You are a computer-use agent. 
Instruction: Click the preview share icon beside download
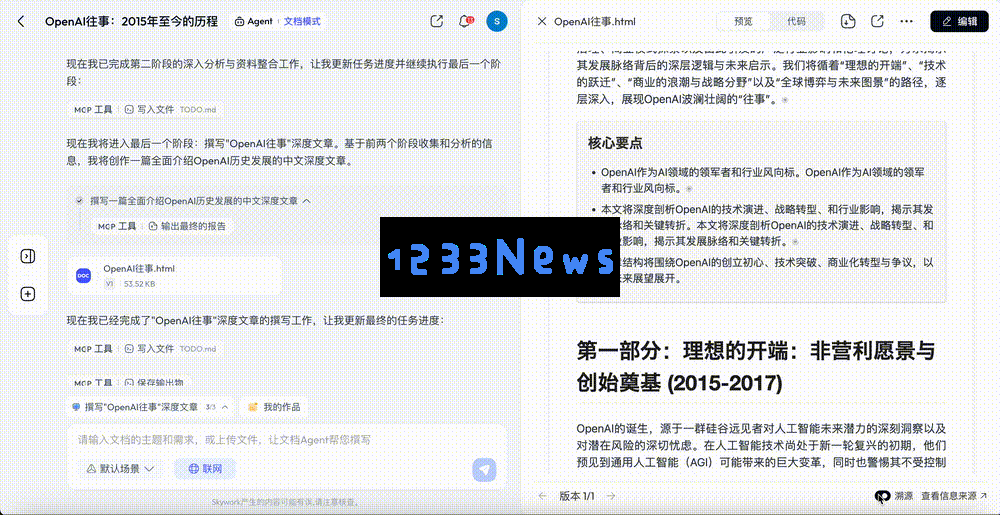[877, 21]
